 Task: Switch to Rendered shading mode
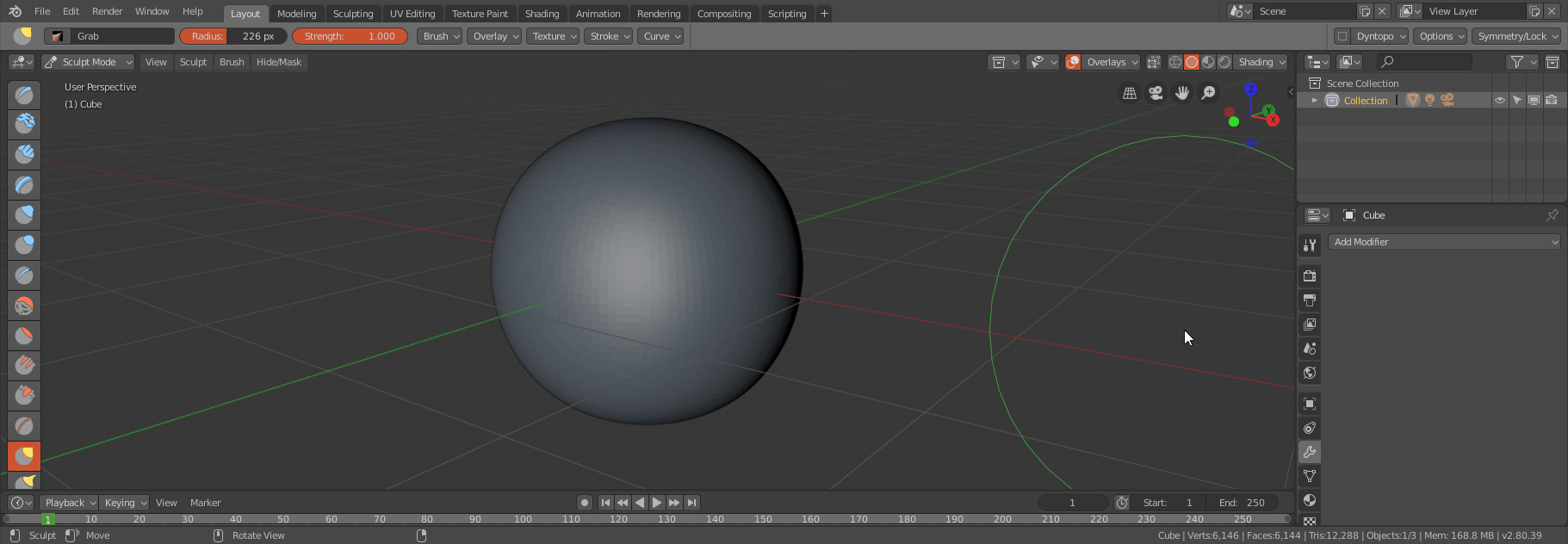[x=1224, y=62]
